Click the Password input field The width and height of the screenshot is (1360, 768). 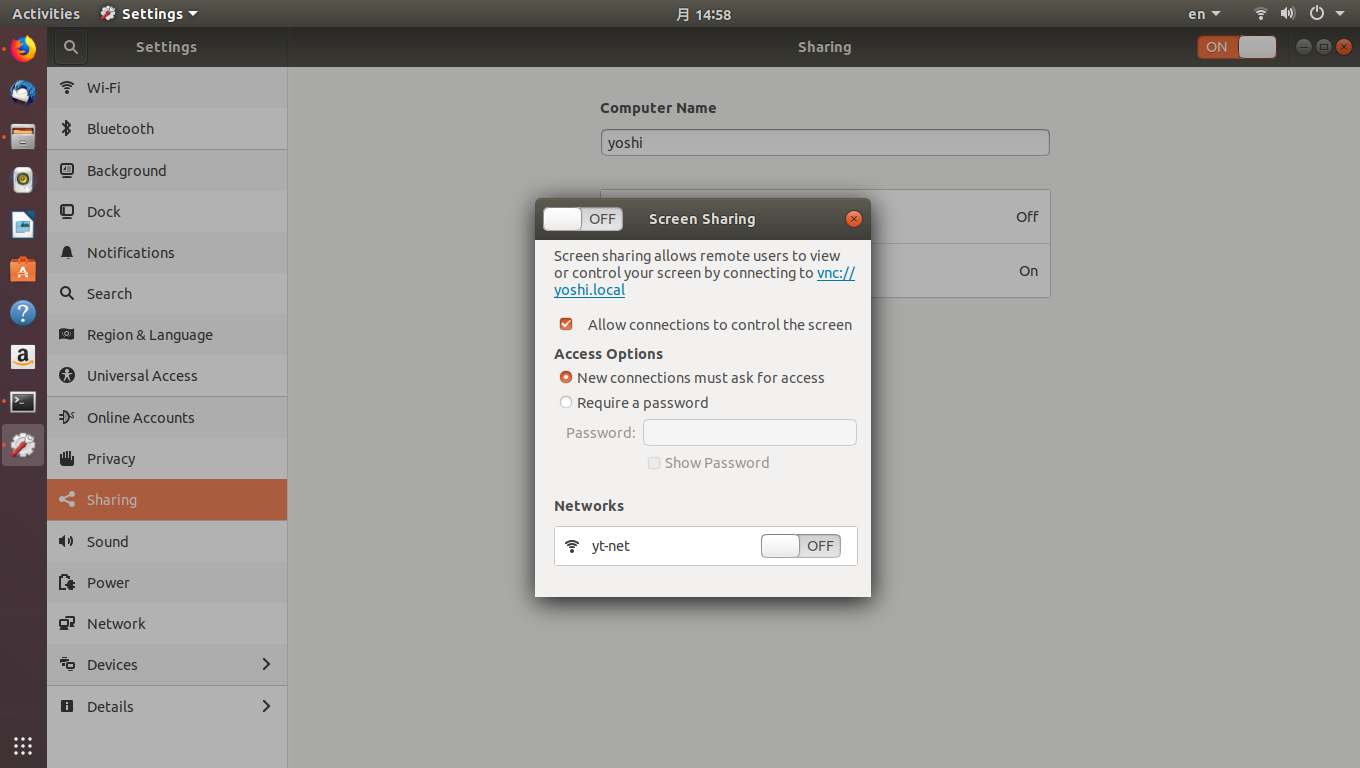[x=750, y=433]
